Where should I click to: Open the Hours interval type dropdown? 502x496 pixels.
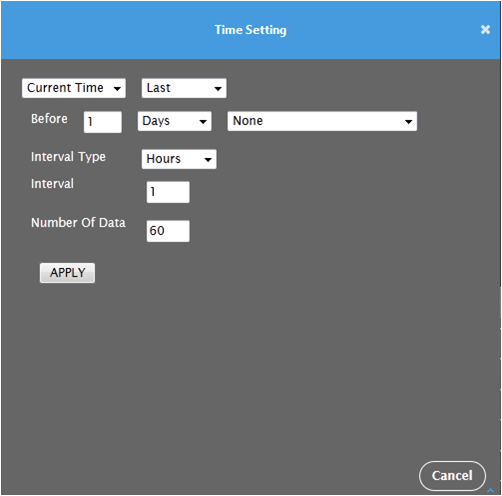pos(179,159)
